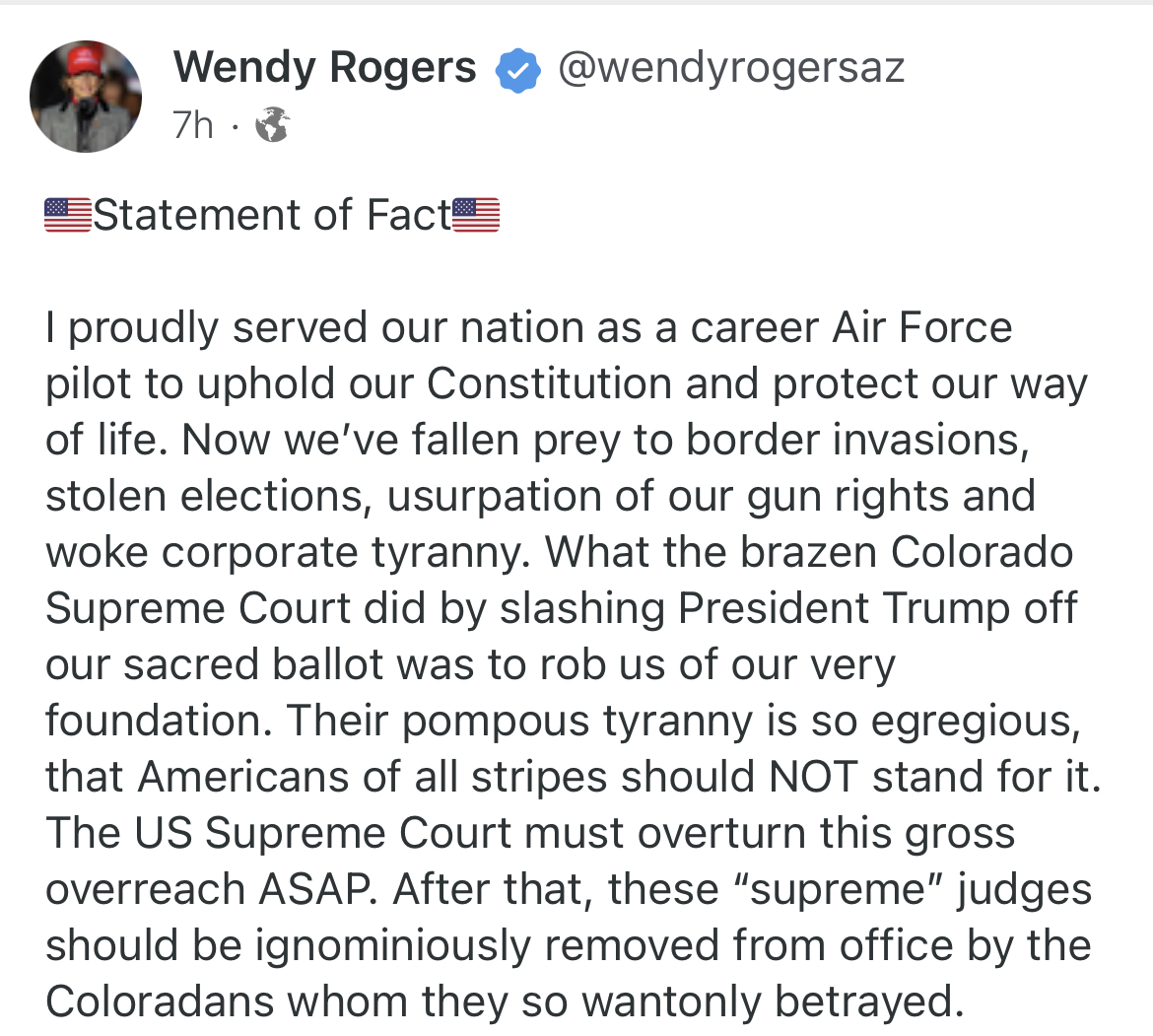
Task: Click the 7h post timestamp
Action: click(x=192, y=125)
